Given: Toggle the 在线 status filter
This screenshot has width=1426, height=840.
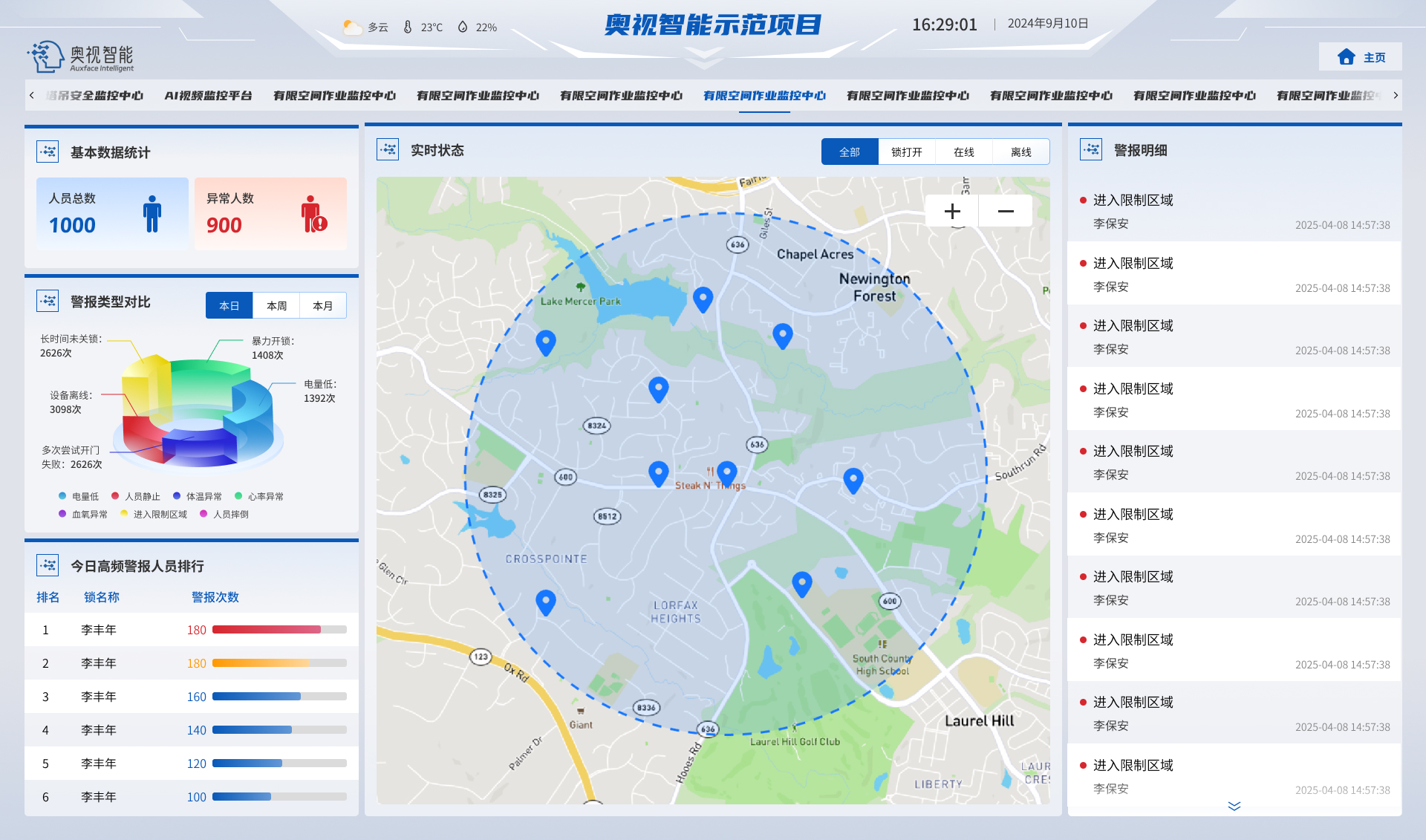Looking at the screenshot, I should [963, 151].
